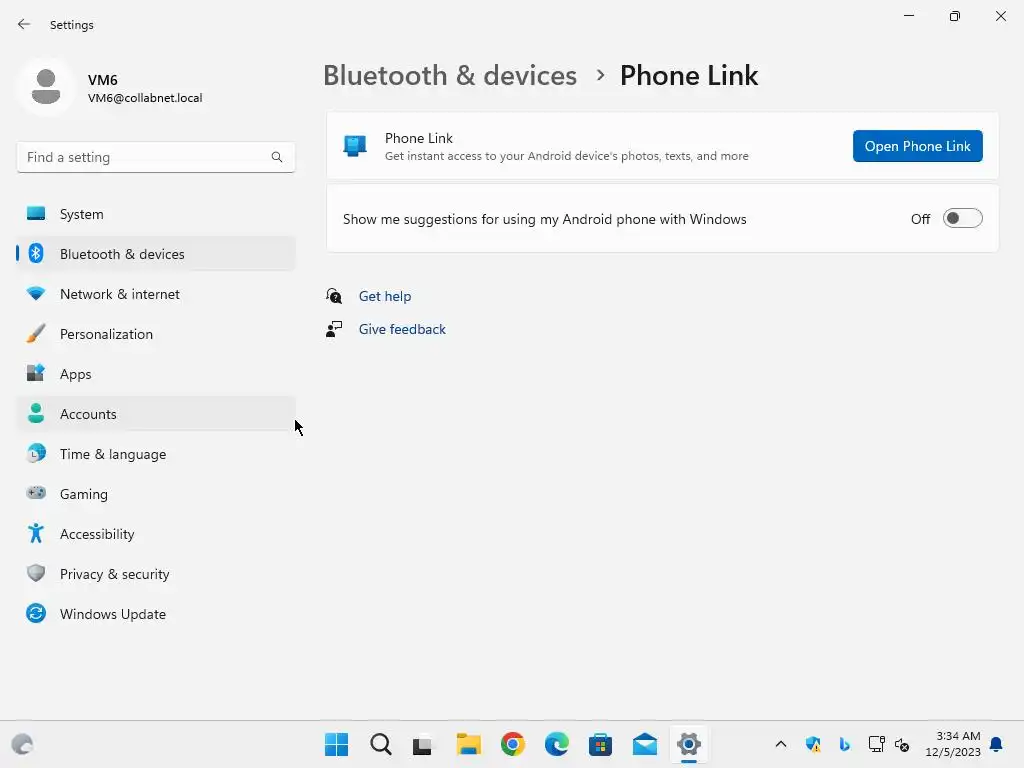The width and height of the screenshot is (1024, 768).
Task: Click the Get help link
Action: 385,296
